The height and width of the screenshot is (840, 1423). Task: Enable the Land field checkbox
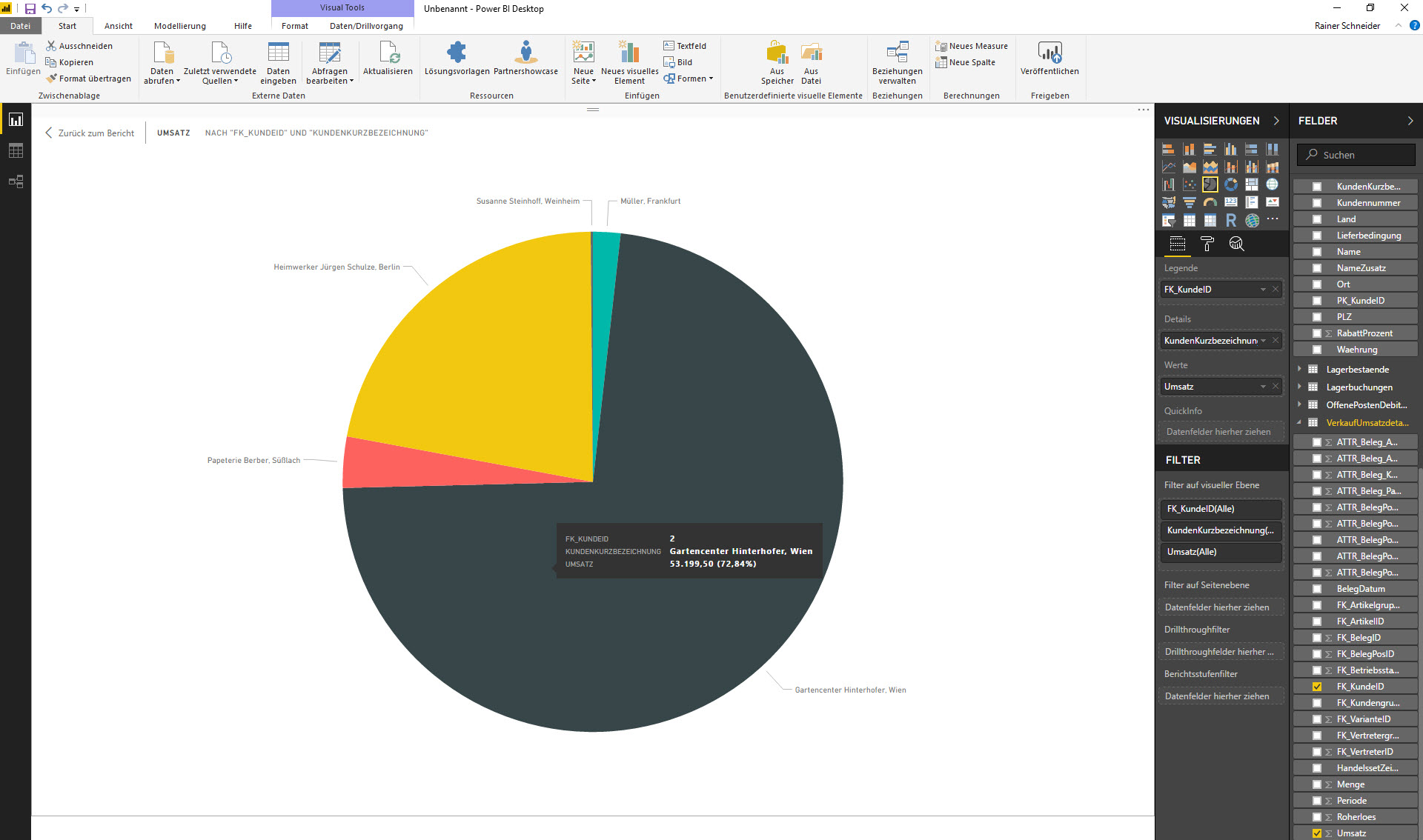coord(1316,219)
